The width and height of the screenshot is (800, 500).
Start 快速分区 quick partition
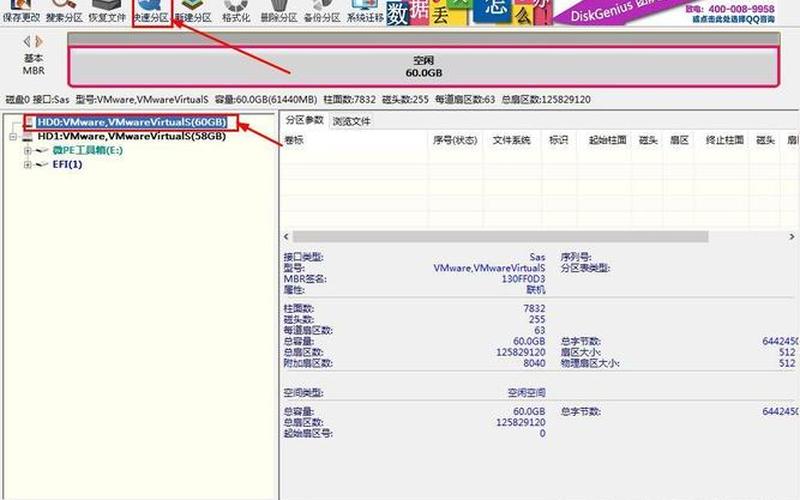pos(151,12)
